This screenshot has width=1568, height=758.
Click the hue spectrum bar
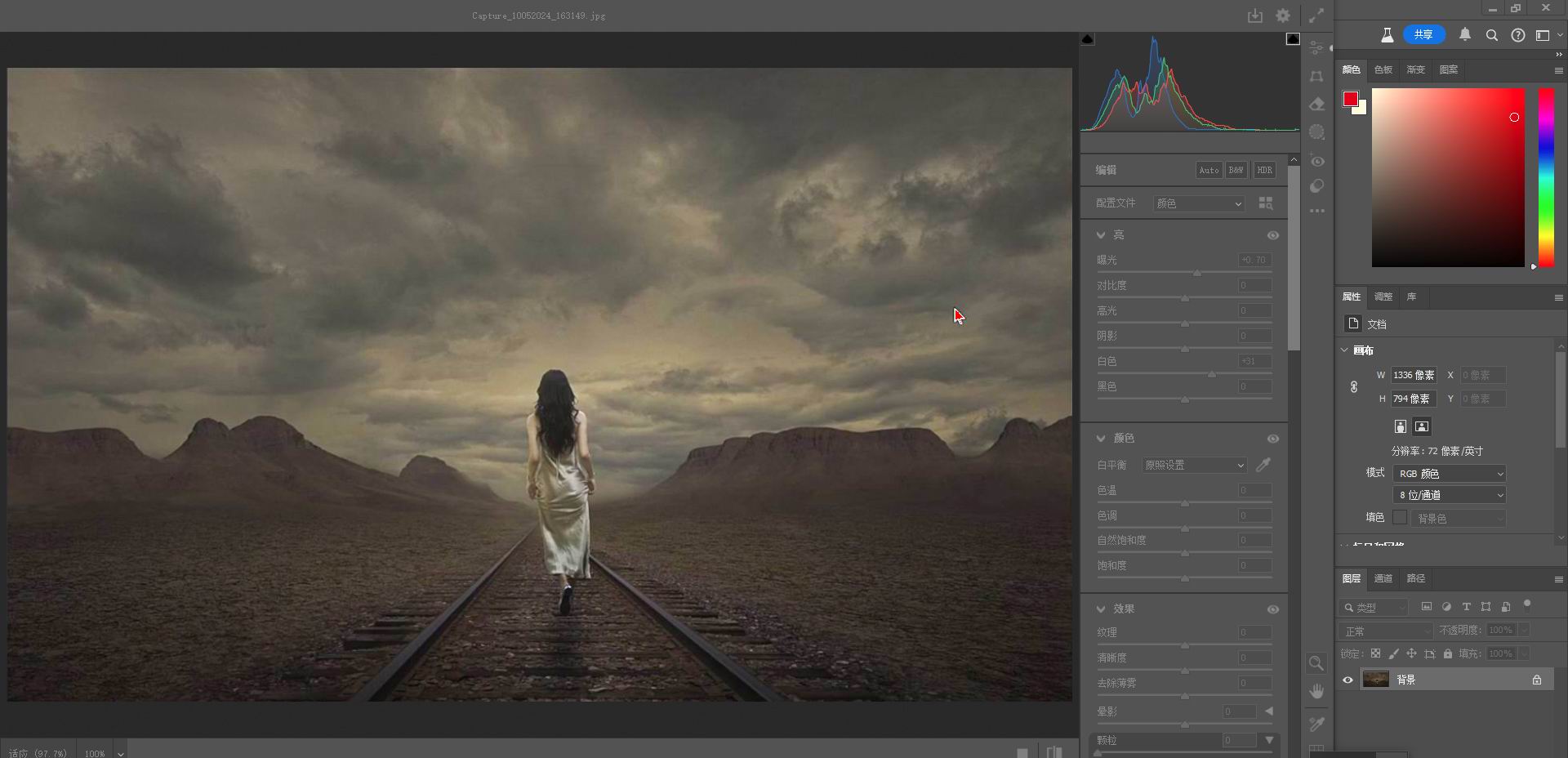pyautogui.click(x=1546, y=177)
